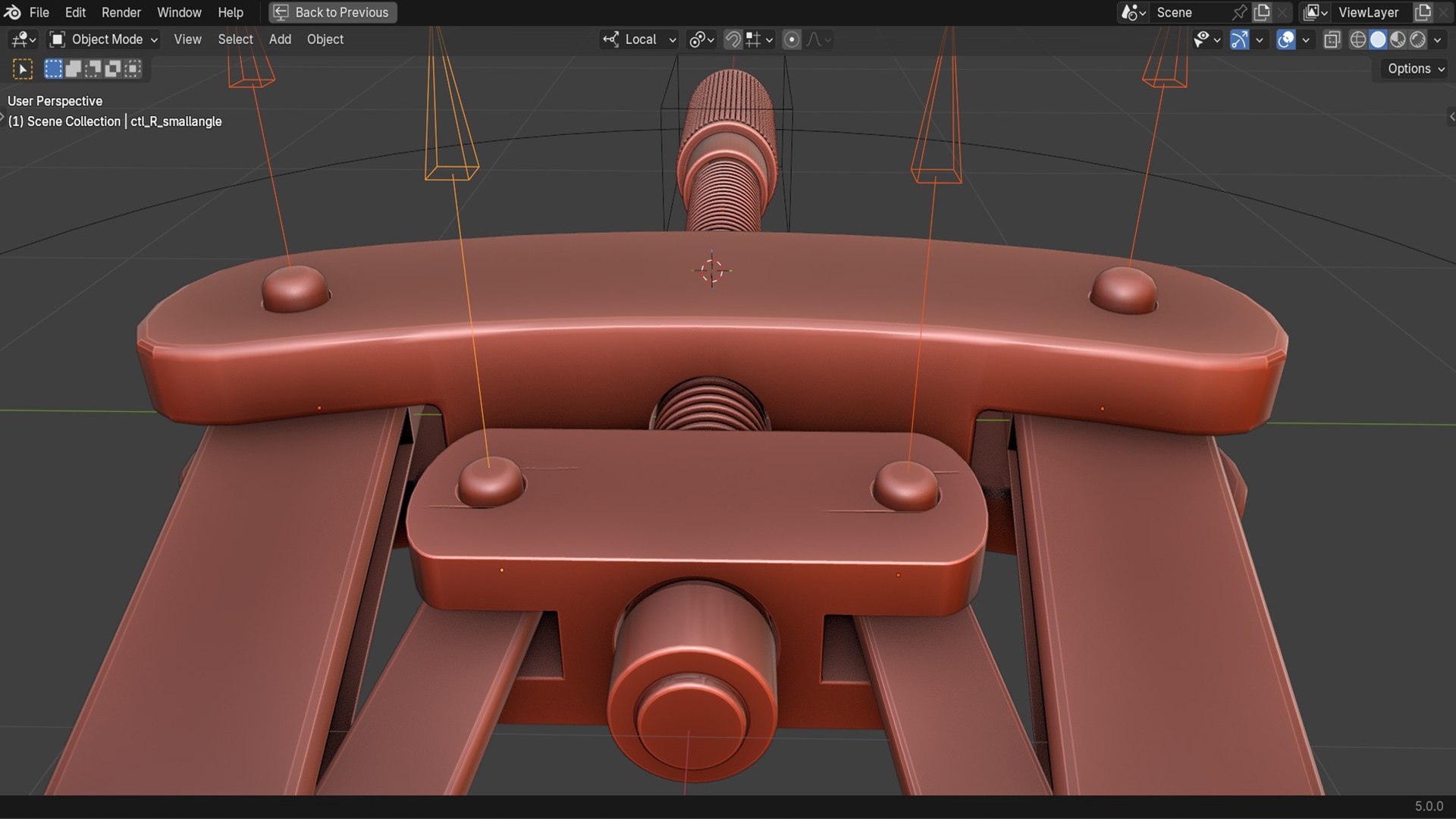Open the editor type selector

23,39
